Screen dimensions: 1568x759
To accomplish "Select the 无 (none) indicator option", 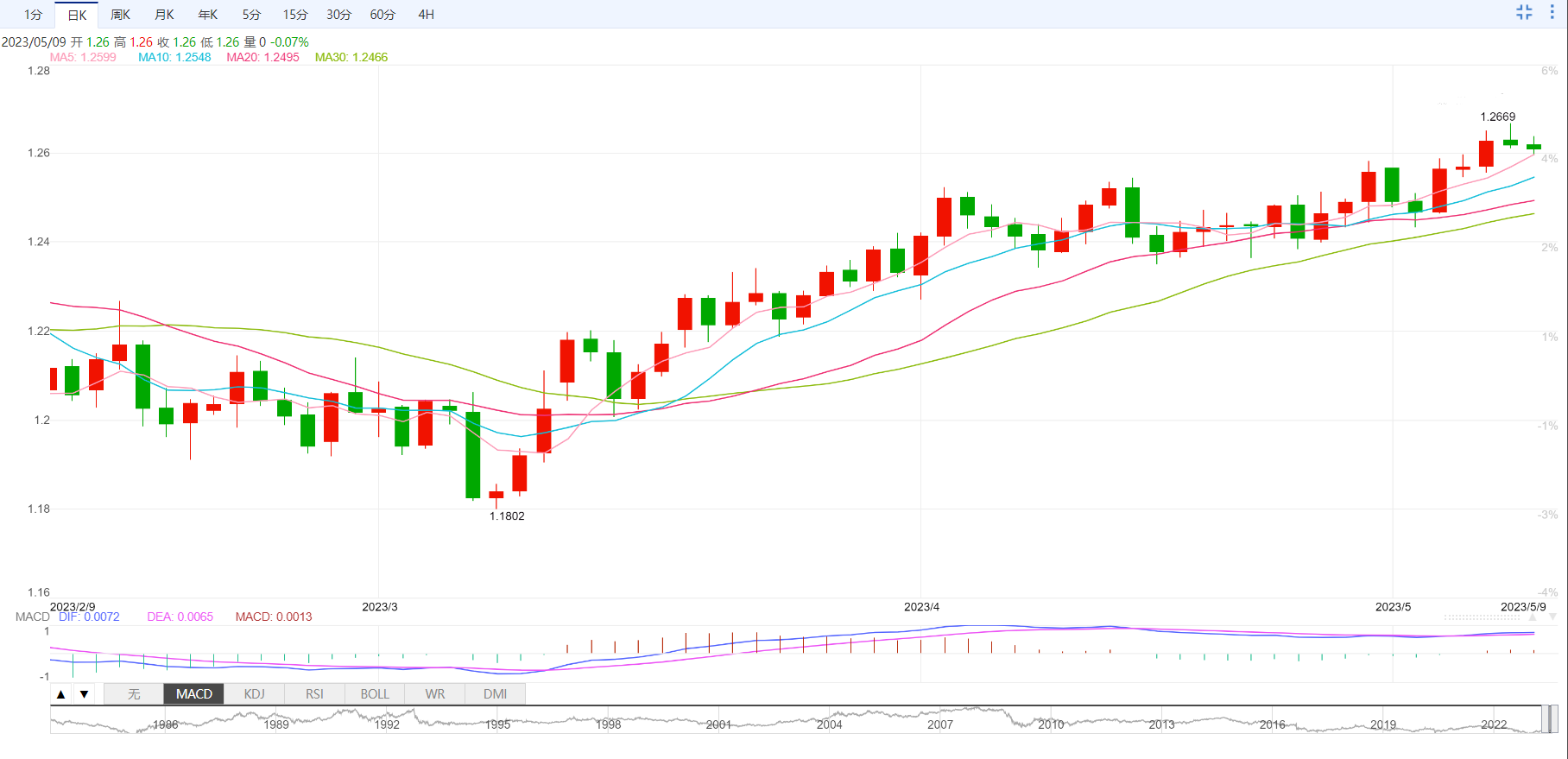I will point(134,694).
